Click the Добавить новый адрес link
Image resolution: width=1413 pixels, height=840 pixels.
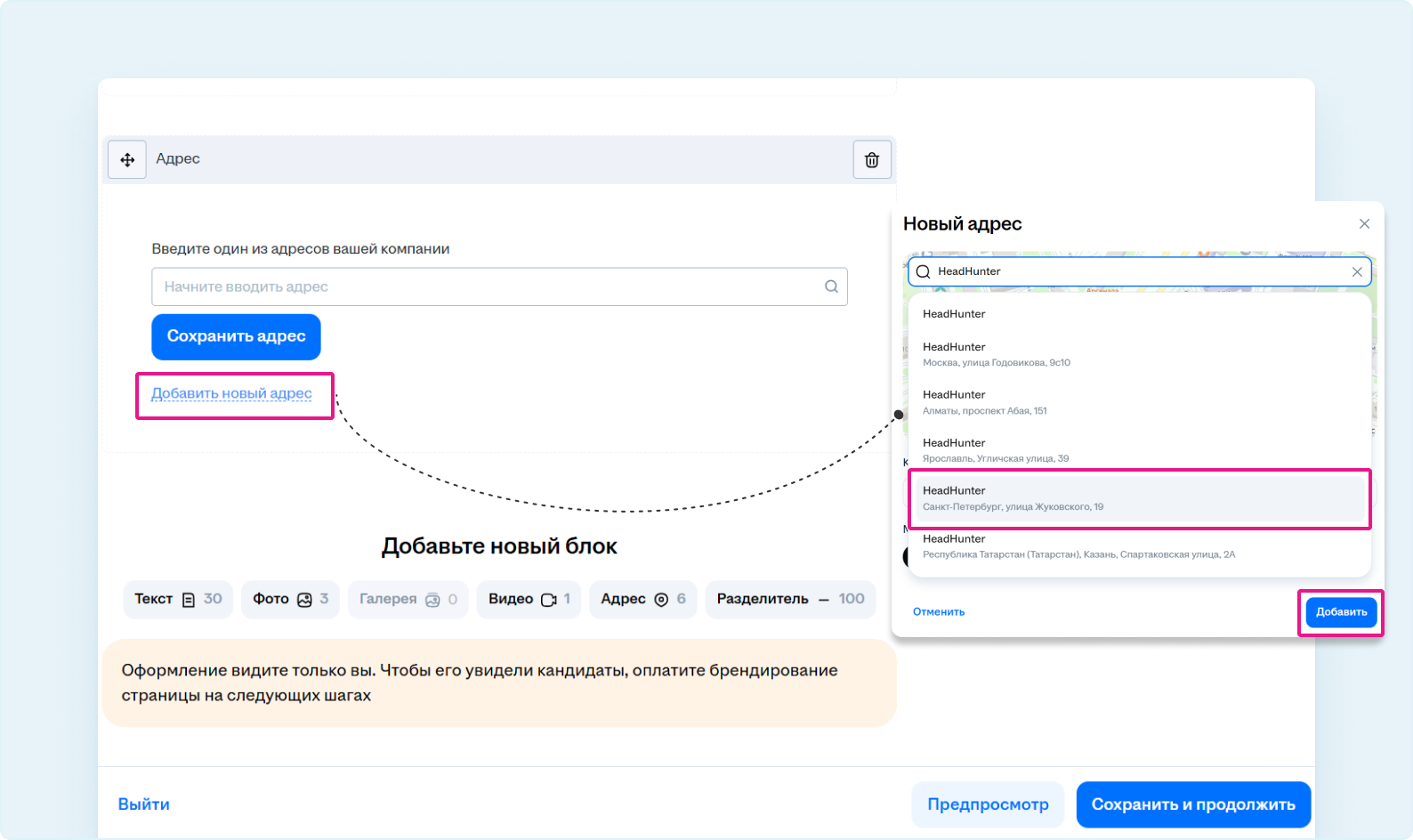coord(231,393)
